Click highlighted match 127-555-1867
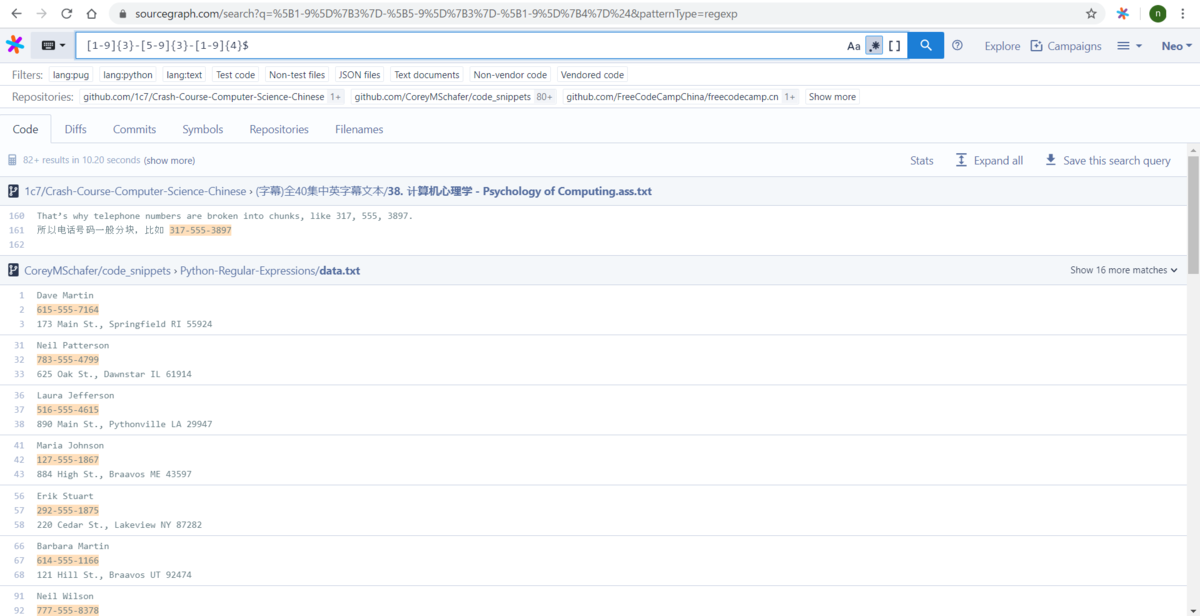This screenshot has width=1200, height=616. coord(68,460)
